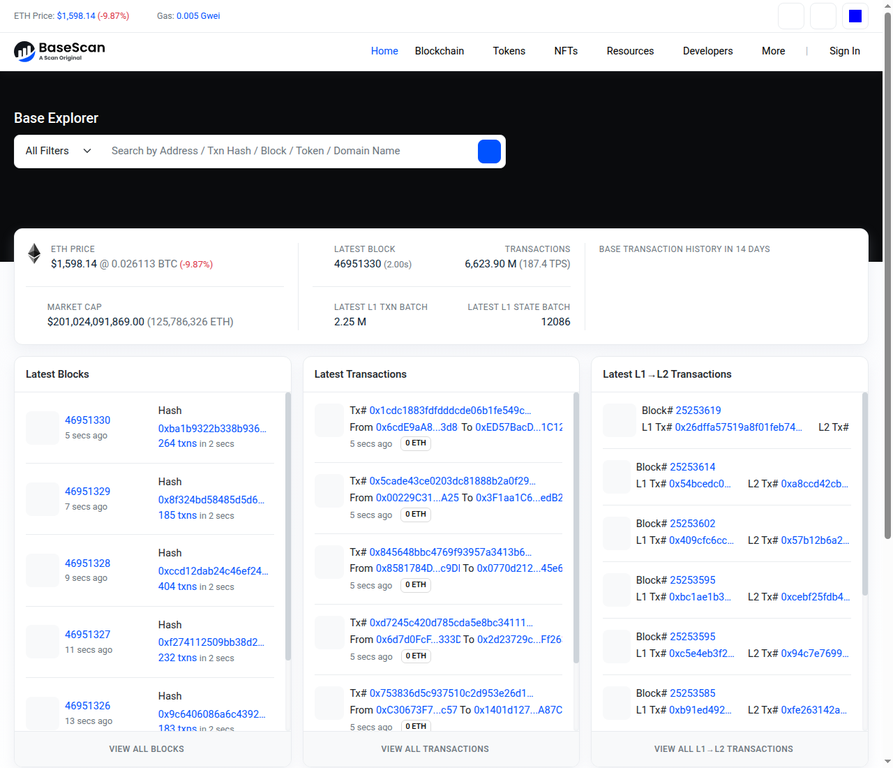
Task: Open the More menu
Action: (773, 51)
